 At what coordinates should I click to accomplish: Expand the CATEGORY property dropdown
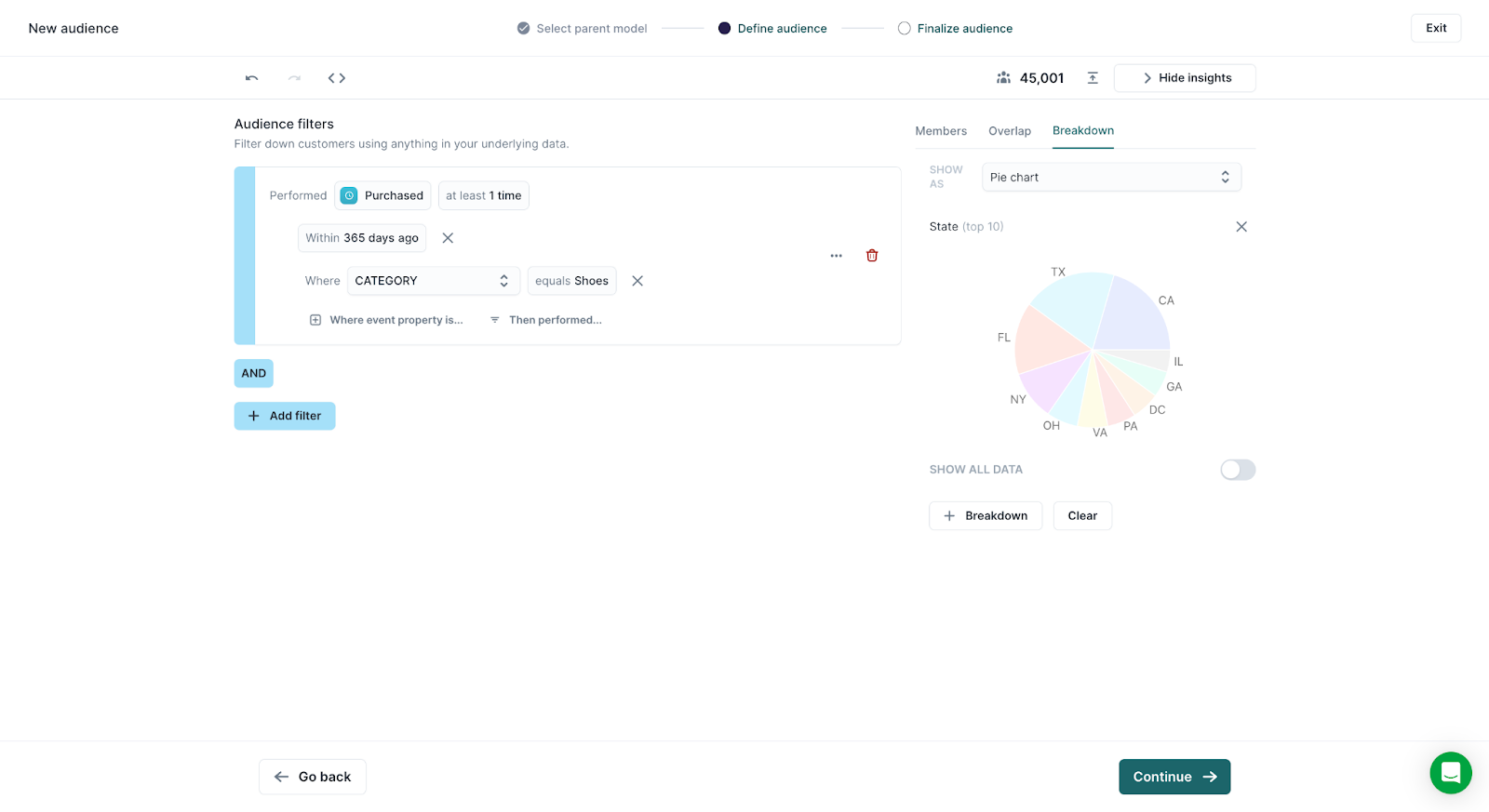click(x=433, y=281)
